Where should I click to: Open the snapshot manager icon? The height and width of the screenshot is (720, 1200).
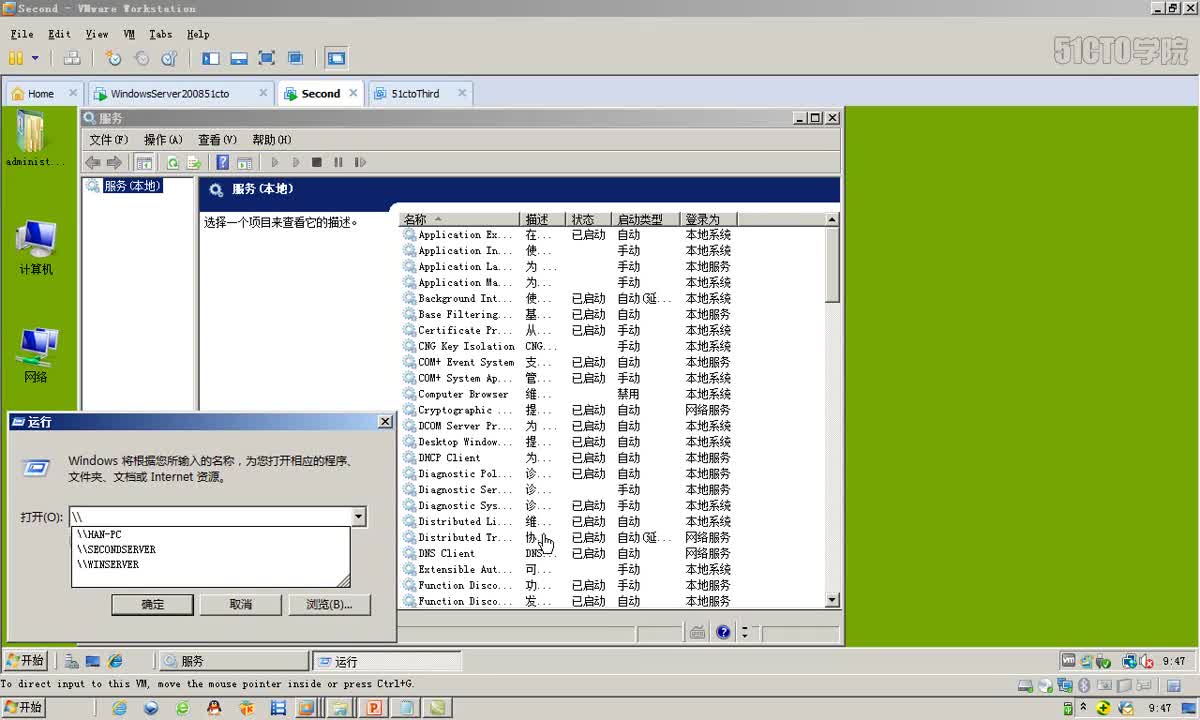tap(170, 59)
